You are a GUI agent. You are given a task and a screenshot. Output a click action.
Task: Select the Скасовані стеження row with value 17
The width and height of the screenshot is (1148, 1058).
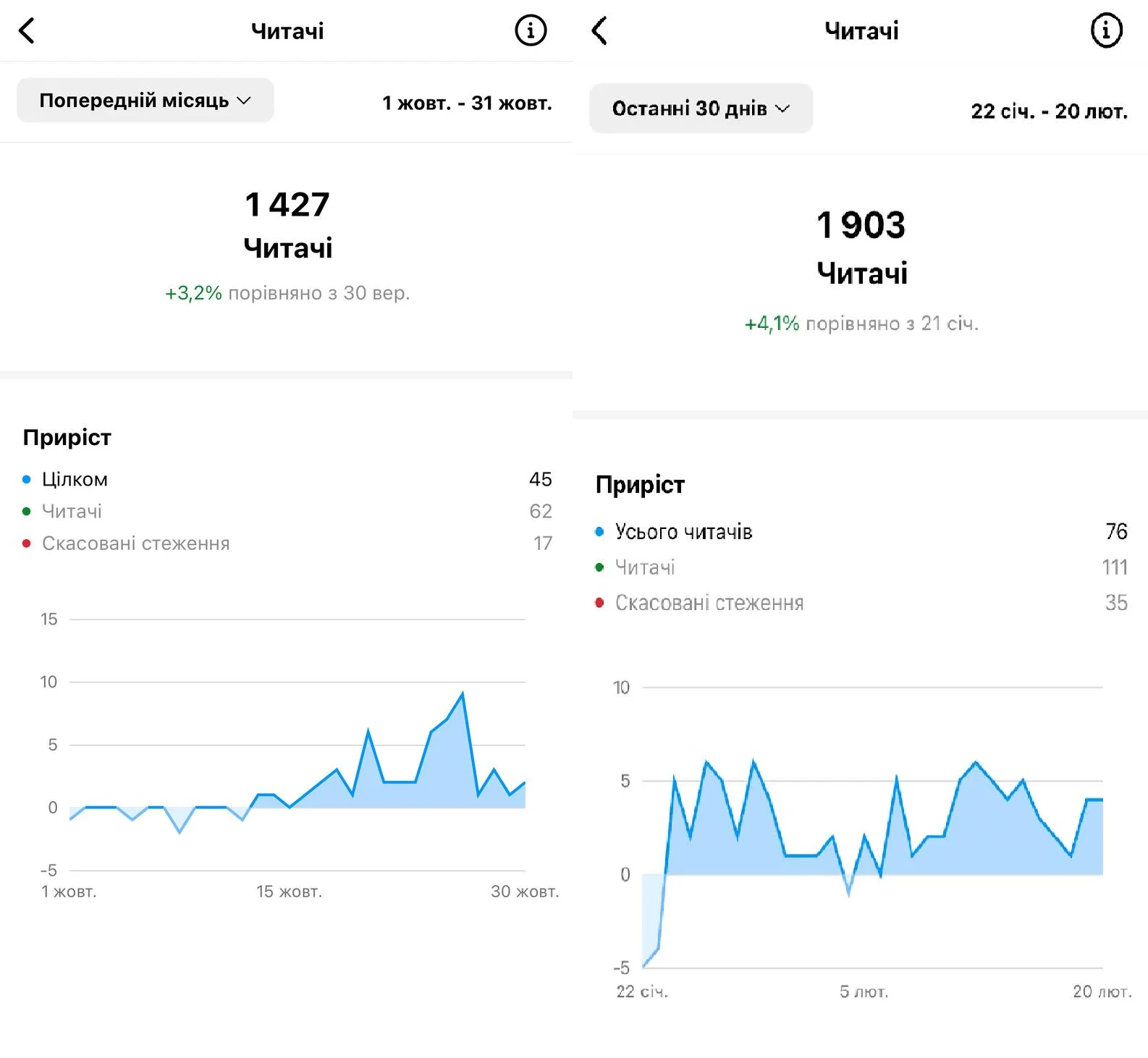287,543
